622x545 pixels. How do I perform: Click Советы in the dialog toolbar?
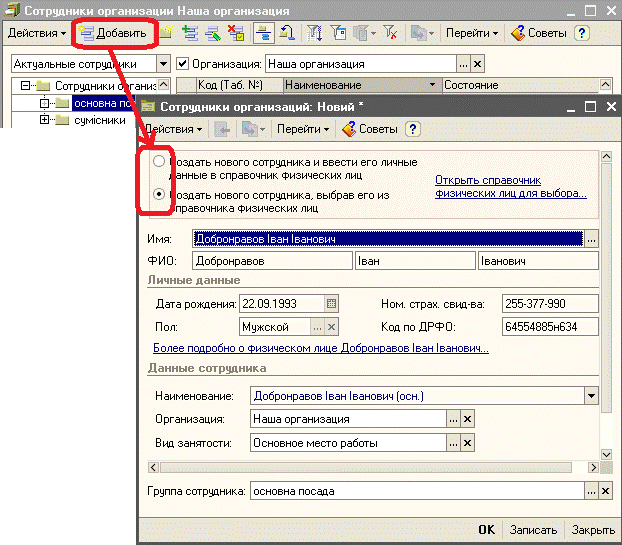pos(370,129)
